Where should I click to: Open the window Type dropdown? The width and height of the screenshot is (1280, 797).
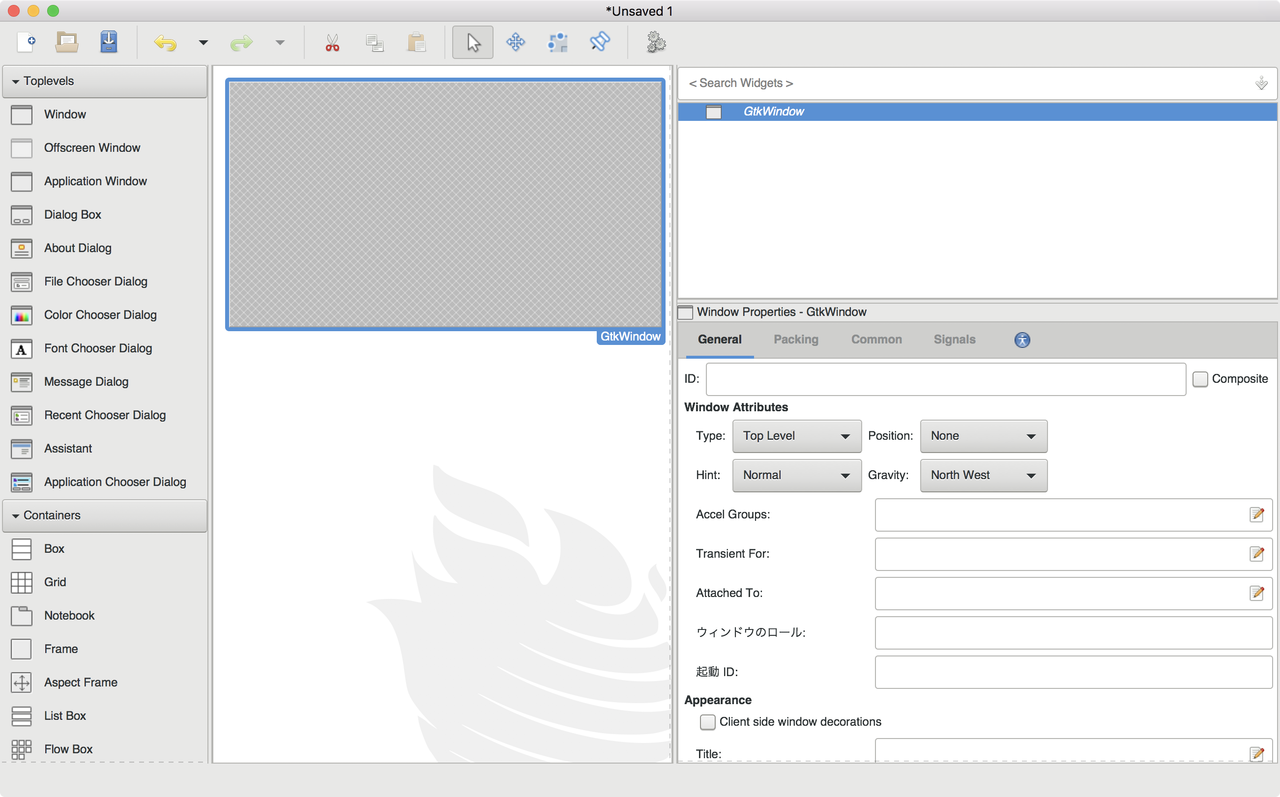coord(796,436)
